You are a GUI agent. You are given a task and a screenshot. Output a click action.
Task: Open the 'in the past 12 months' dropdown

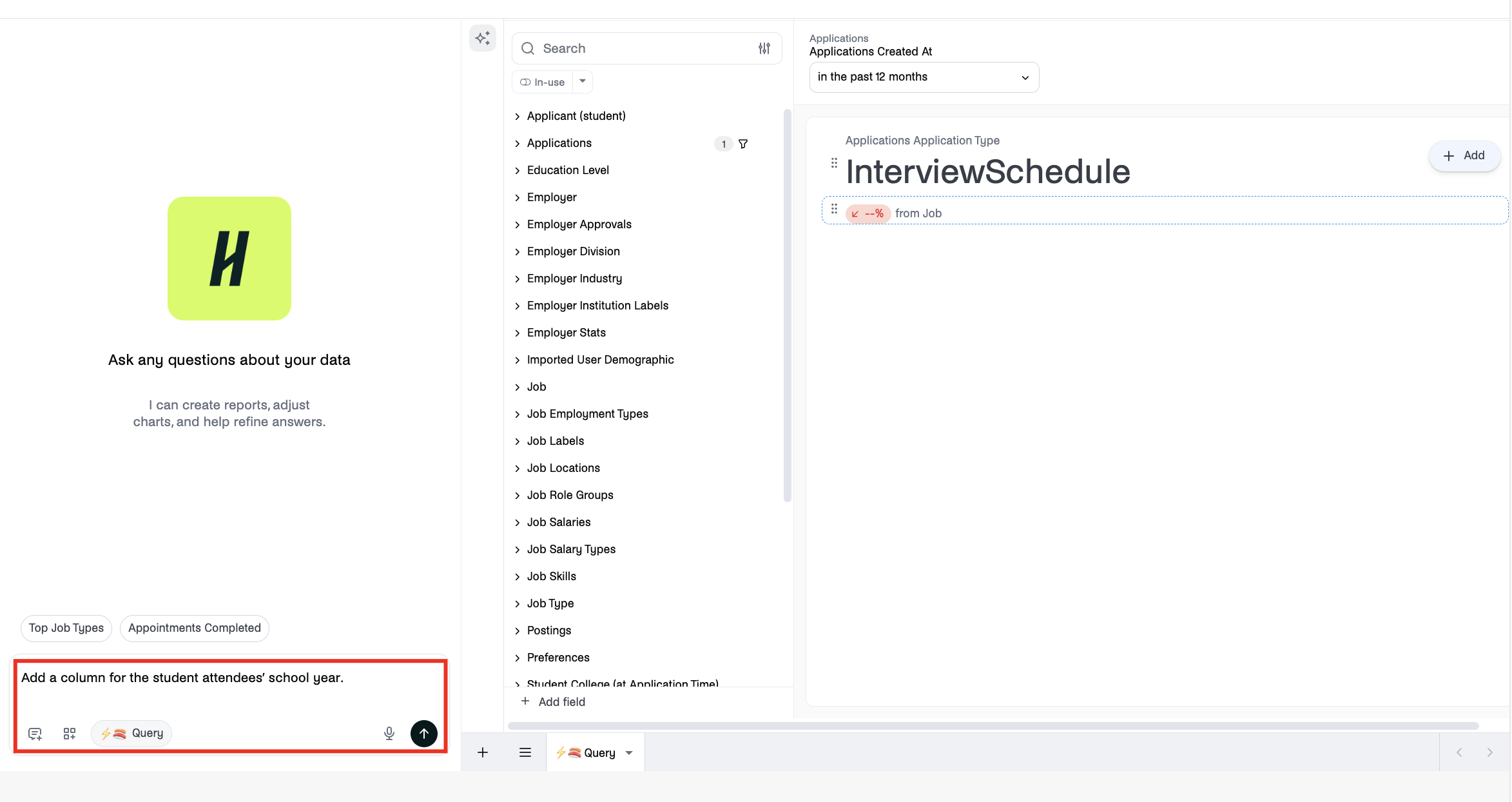[x=924, y=77]
